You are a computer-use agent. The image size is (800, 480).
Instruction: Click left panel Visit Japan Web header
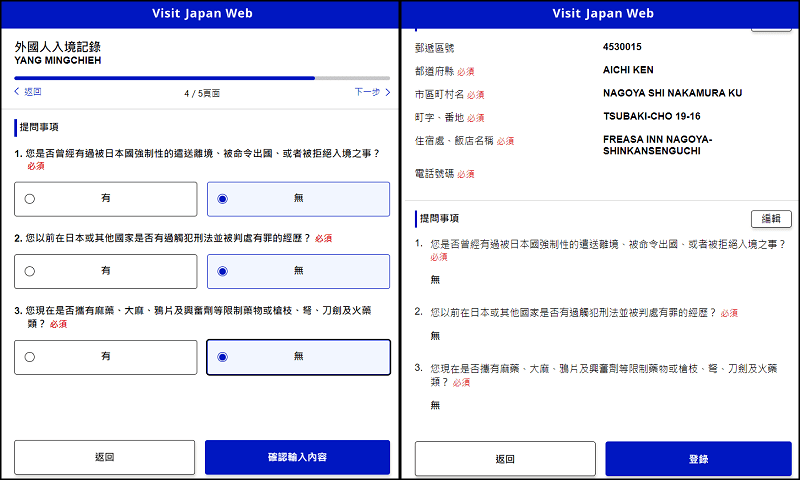(x=202, y=13)
